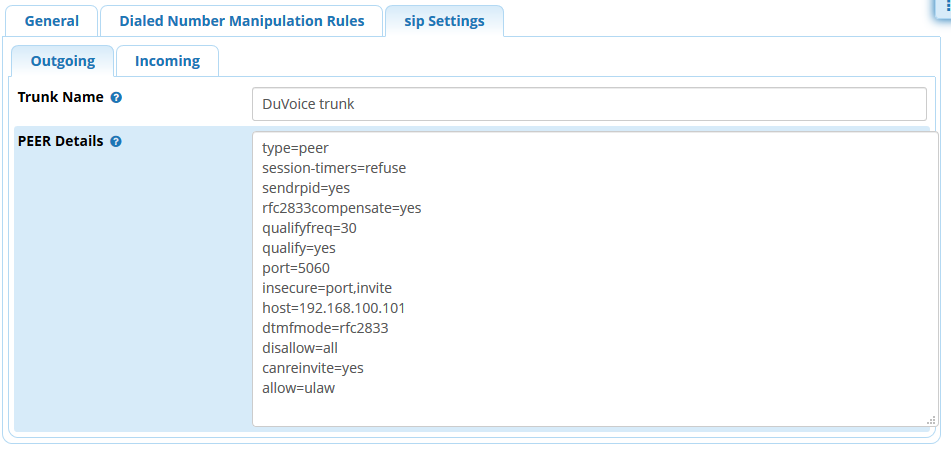Click the Trunk Name label text
Viewport: 951px width, 452px height.
[61, 98]
